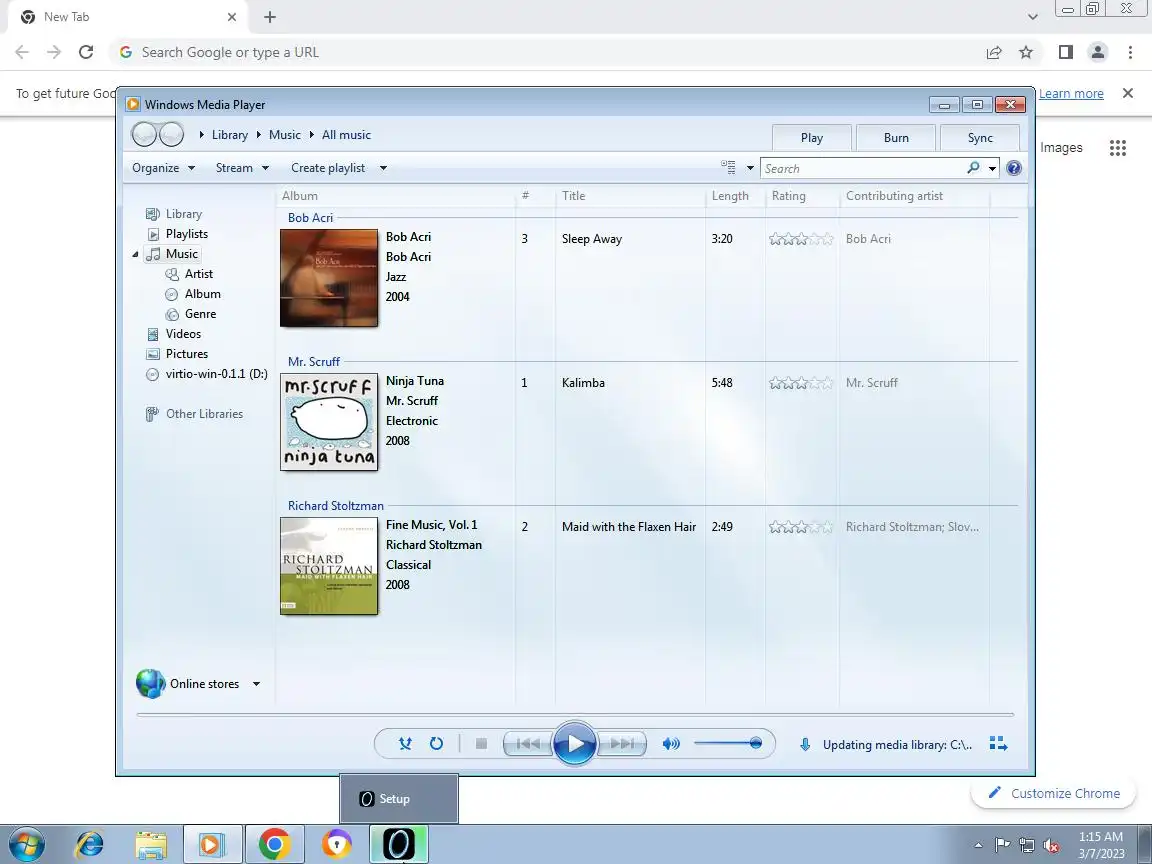Image resolution: width=1152 pixels, height=864 pixels.
Task: Select the Ninja Tuna album cover
Action: point(329,422)
